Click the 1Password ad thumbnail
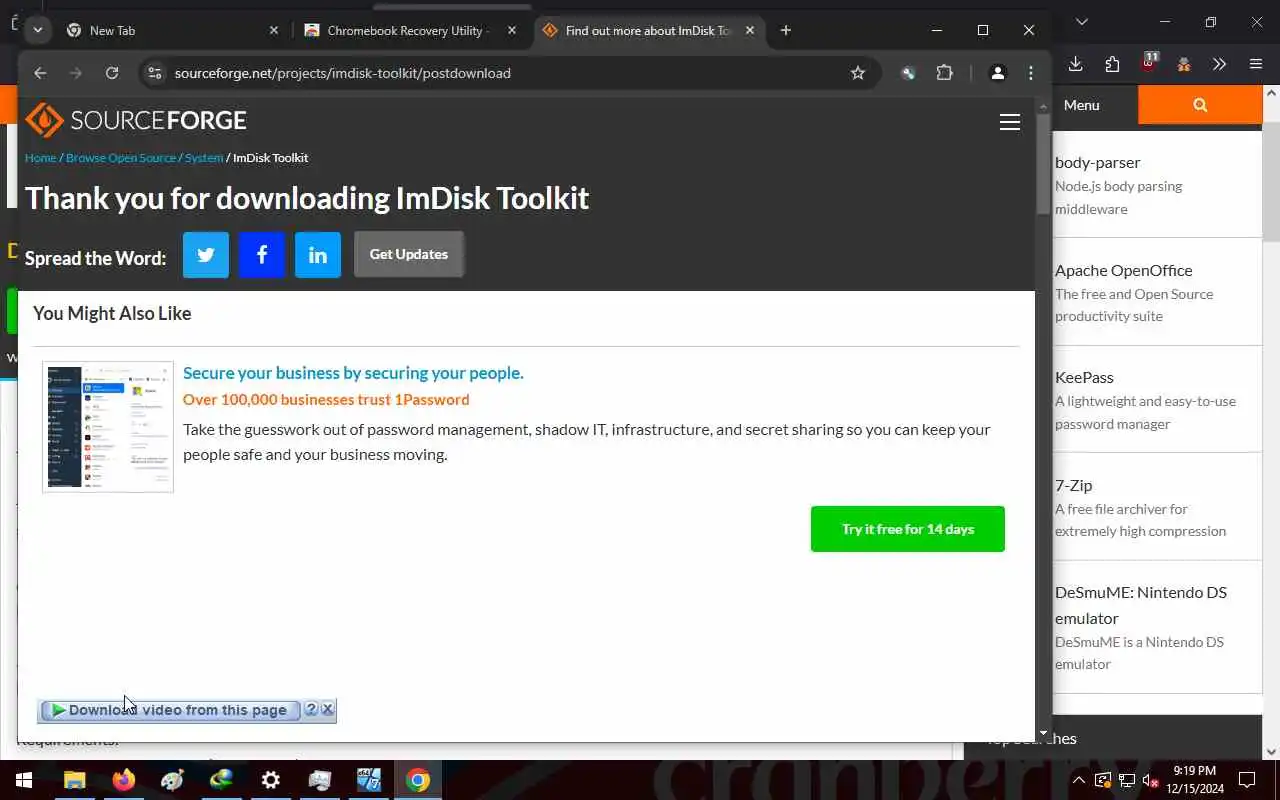 point(108,427)
